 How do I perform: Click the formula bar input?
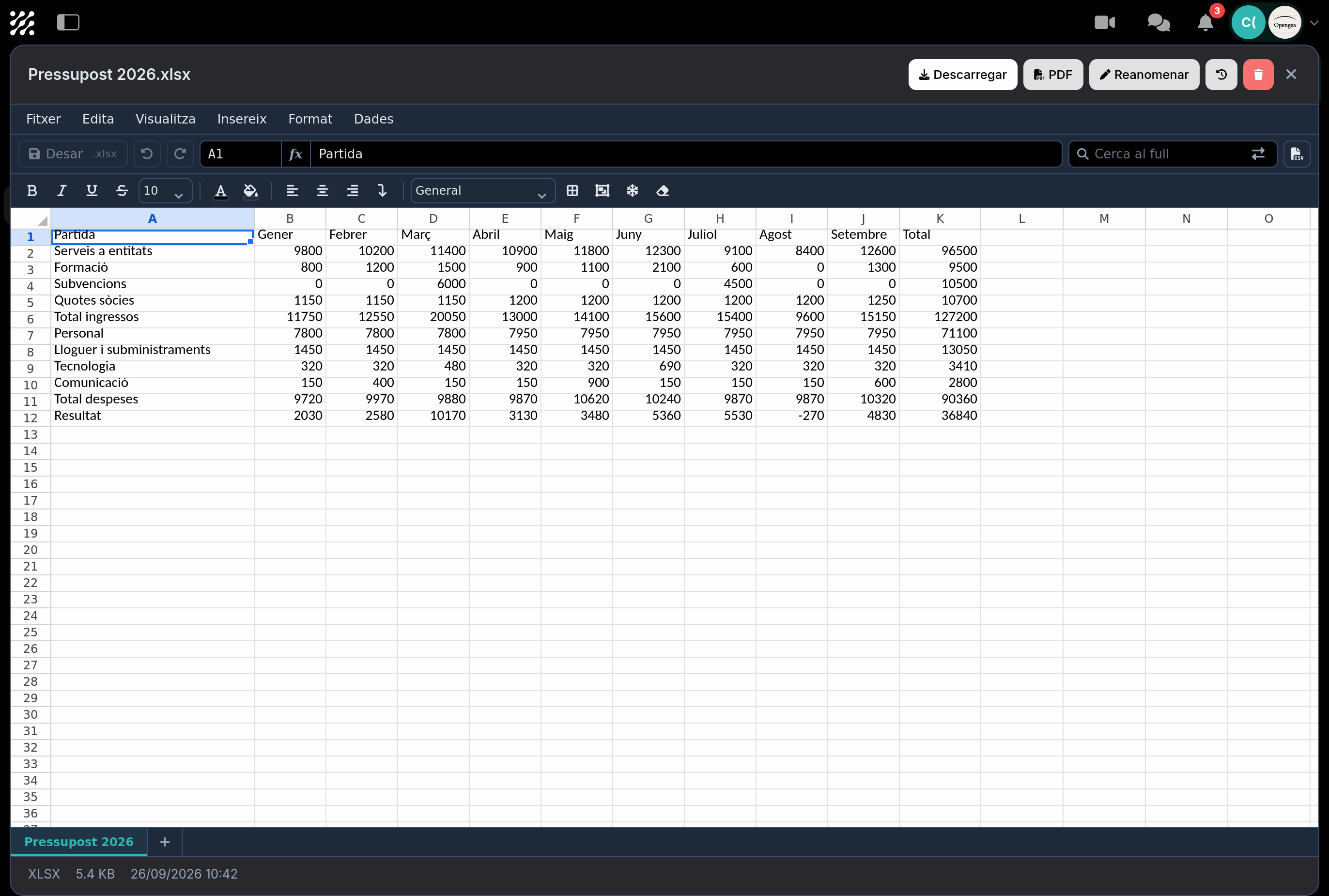point(686,154)
